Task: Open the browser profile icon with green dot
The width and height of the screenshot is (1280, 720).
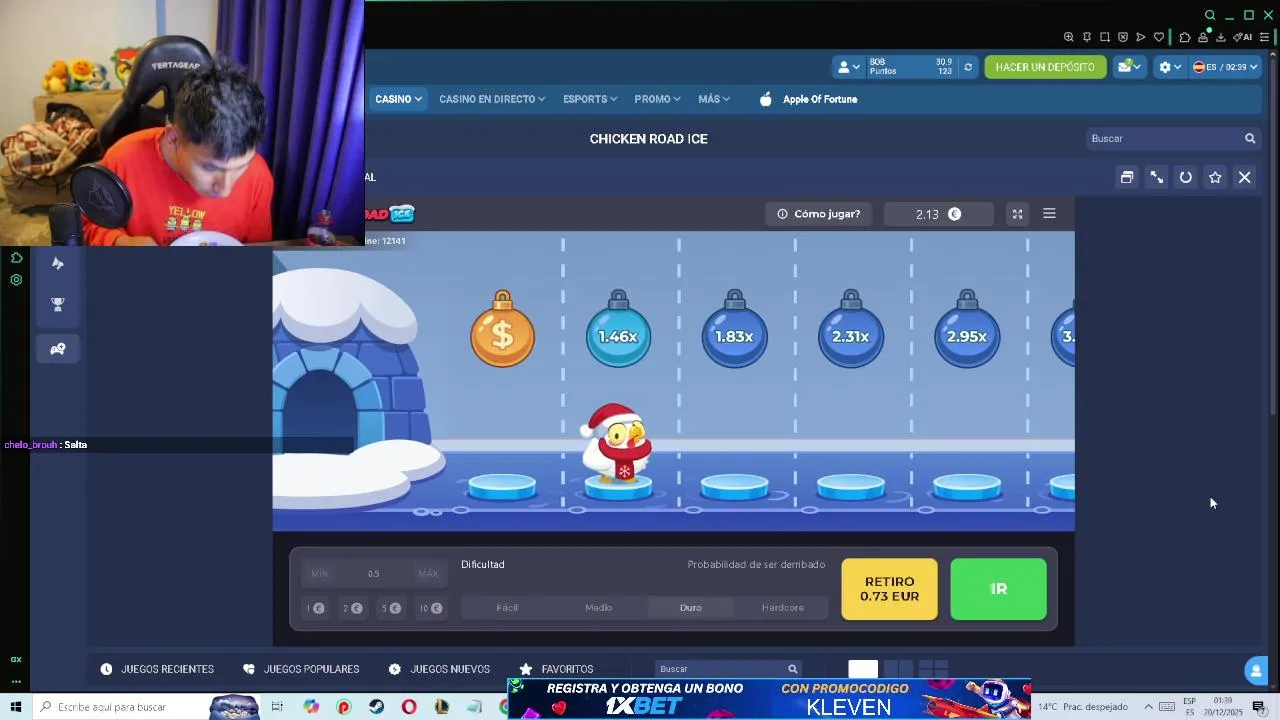Action: [x=1203, y=37]
